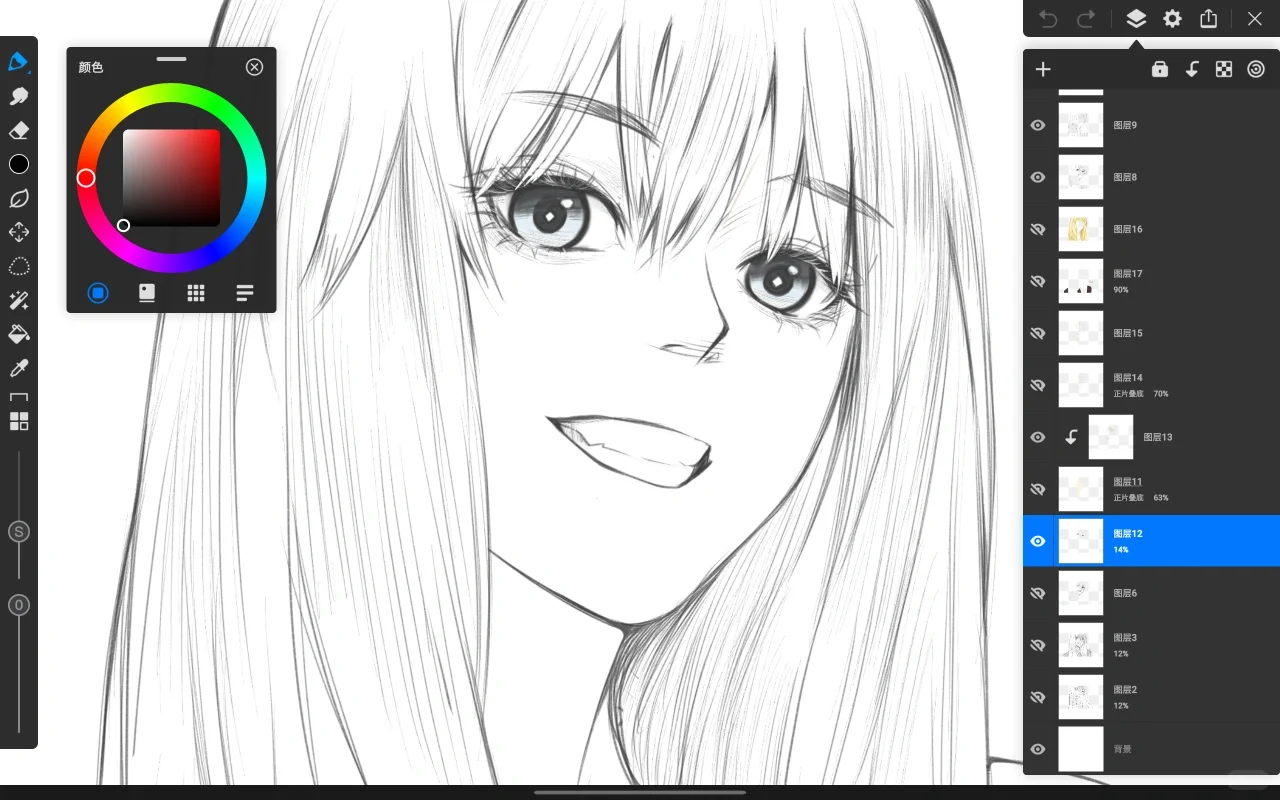The height and width of the screenshot is (800, 1280).
Task: Click the clipping arrow on 图层13
Action: (x=1071, y=437)
